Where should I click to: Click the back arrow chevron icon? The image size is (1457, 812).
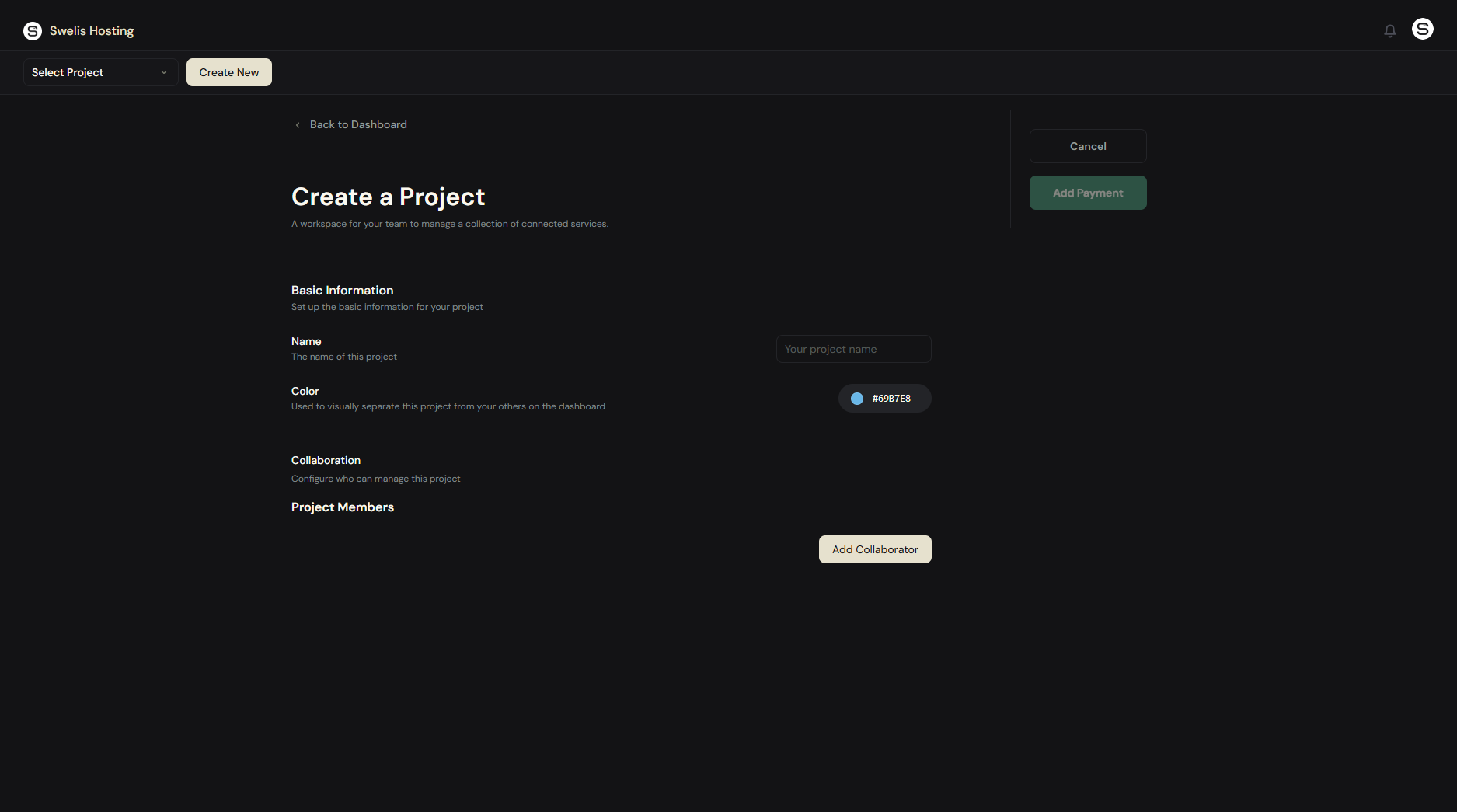pyautogui.click(x=298, y=125)
